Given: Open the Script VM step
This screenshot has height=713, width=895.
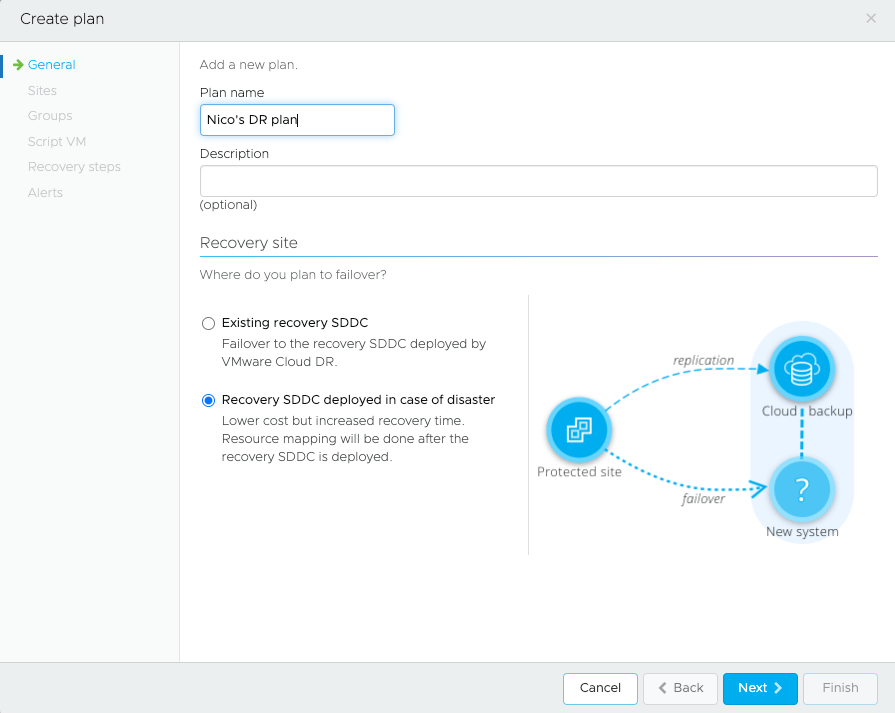Looking at the screenshot, I should 57,142.
